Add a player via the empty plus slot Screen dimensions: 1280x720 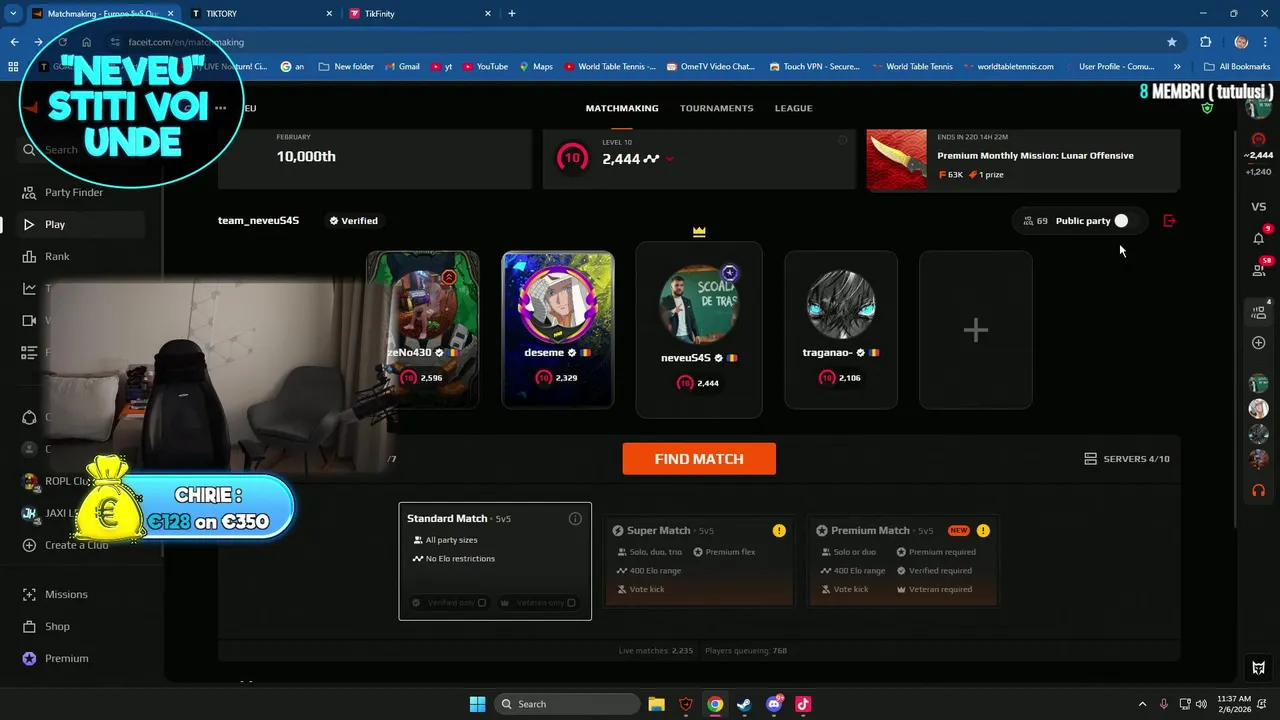(x=975, y=330)
